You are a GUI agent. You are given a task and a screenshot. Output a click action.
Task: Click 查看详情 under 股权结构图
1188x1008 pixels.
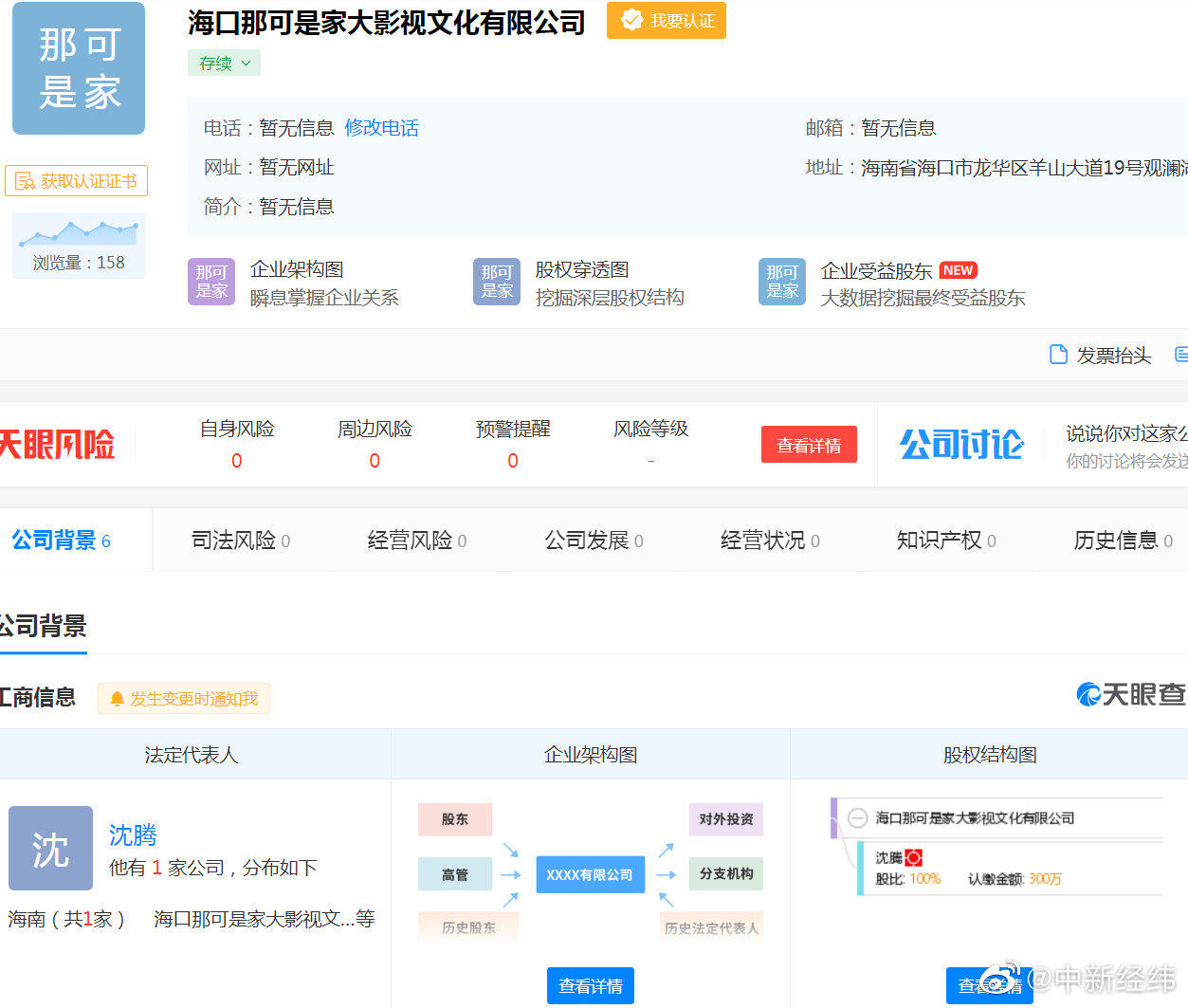990,986
